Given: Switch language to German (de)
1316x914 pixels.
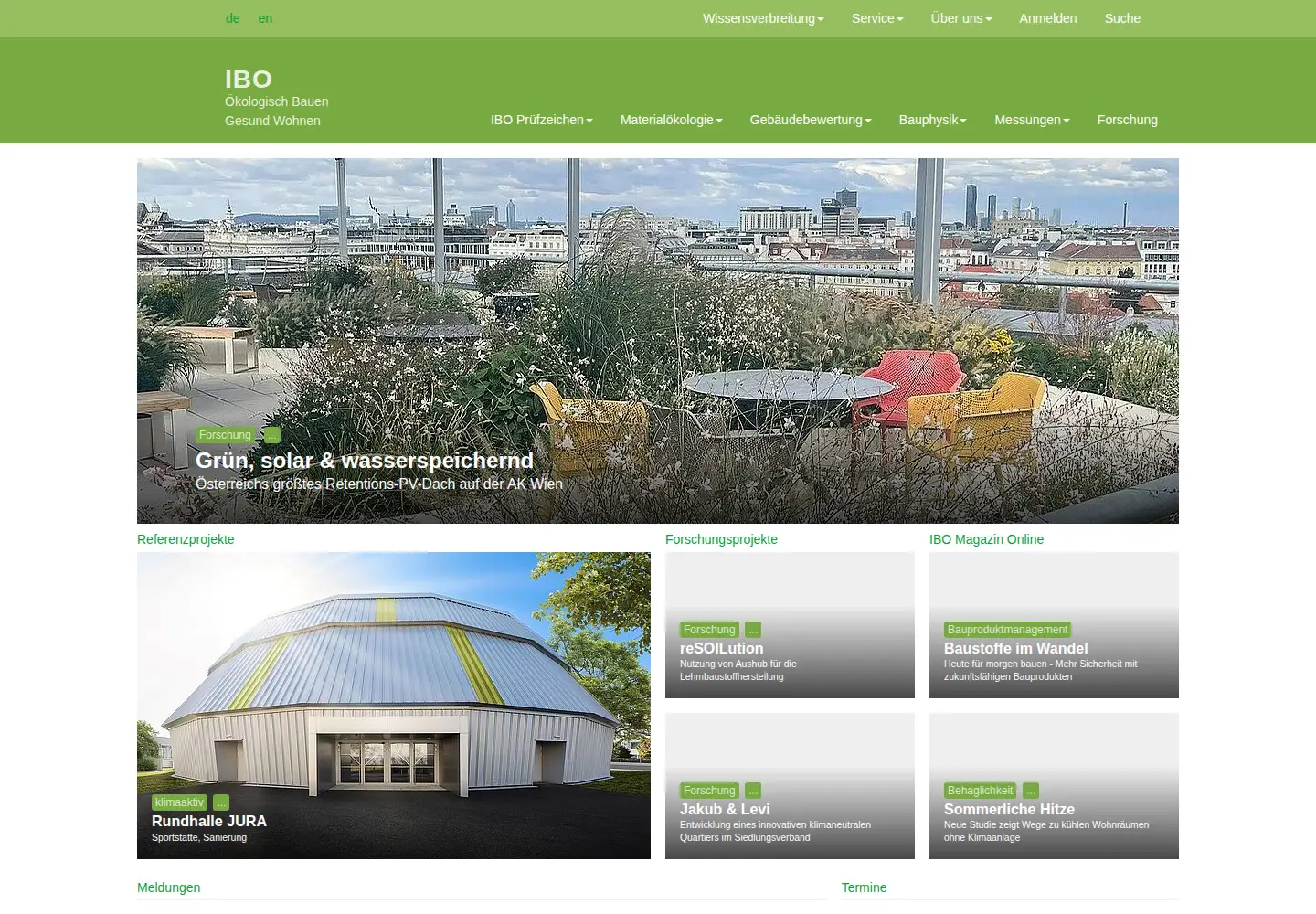Looking at the screenshot, I should [233, 18].
